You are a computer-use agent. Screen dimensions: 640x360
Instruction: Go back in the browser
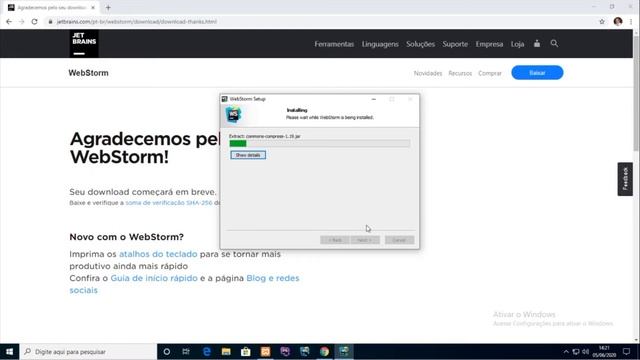click(x=9, y=22)
